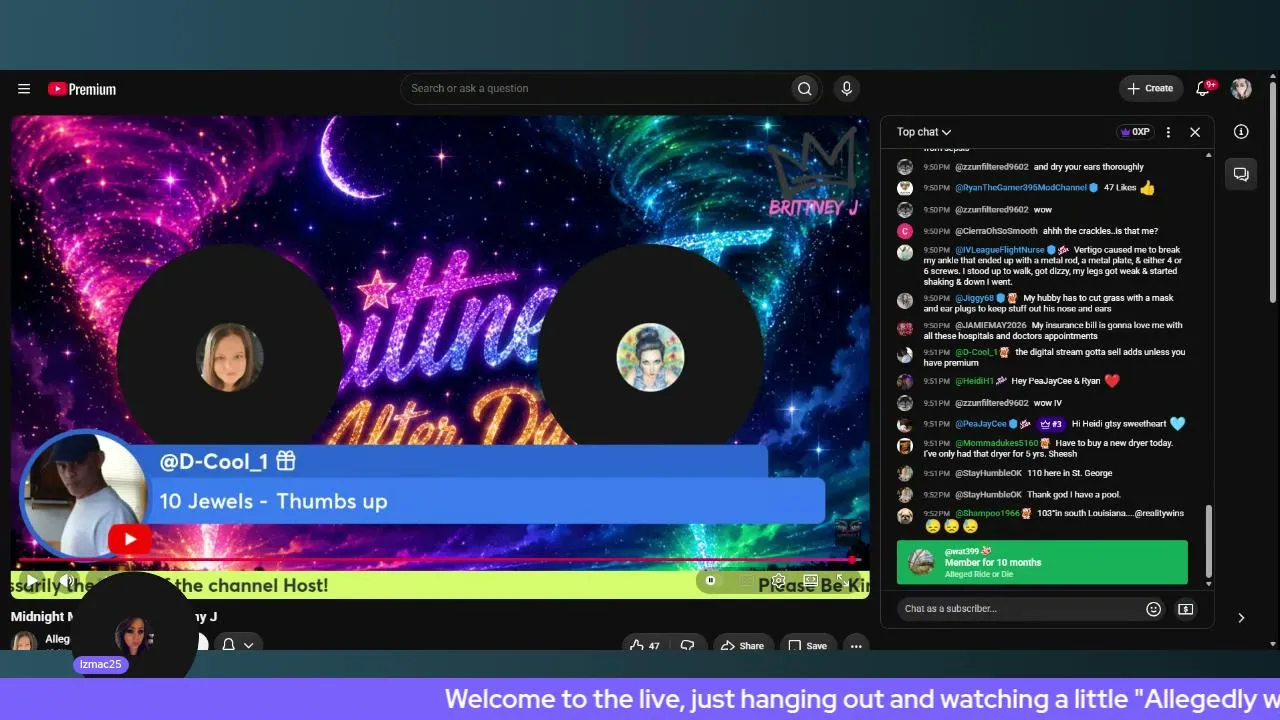Viewport: 1280px width, 720px height.
Task: Click the red heart in HeidiH1's message
Action: pyautogui.click(x=1112, y=381)
